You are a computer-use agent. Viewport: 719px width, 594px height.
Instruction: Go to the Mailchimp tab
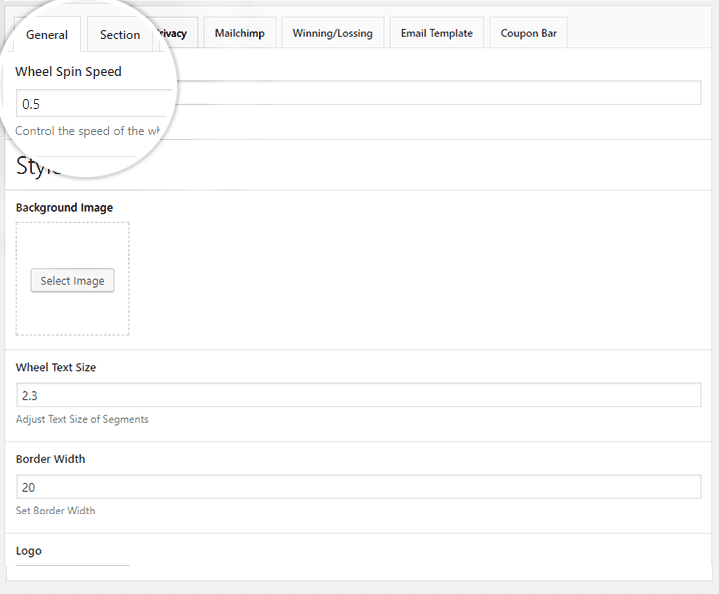click(238, 33)
